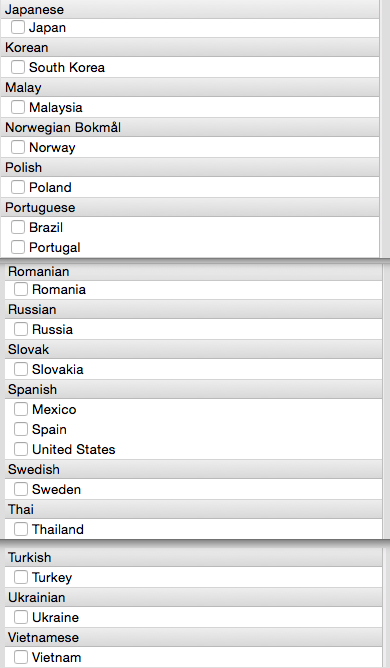
Task: Enable Brazil under Portuguese
Action: pyautogui.click(x=18, y=227)
